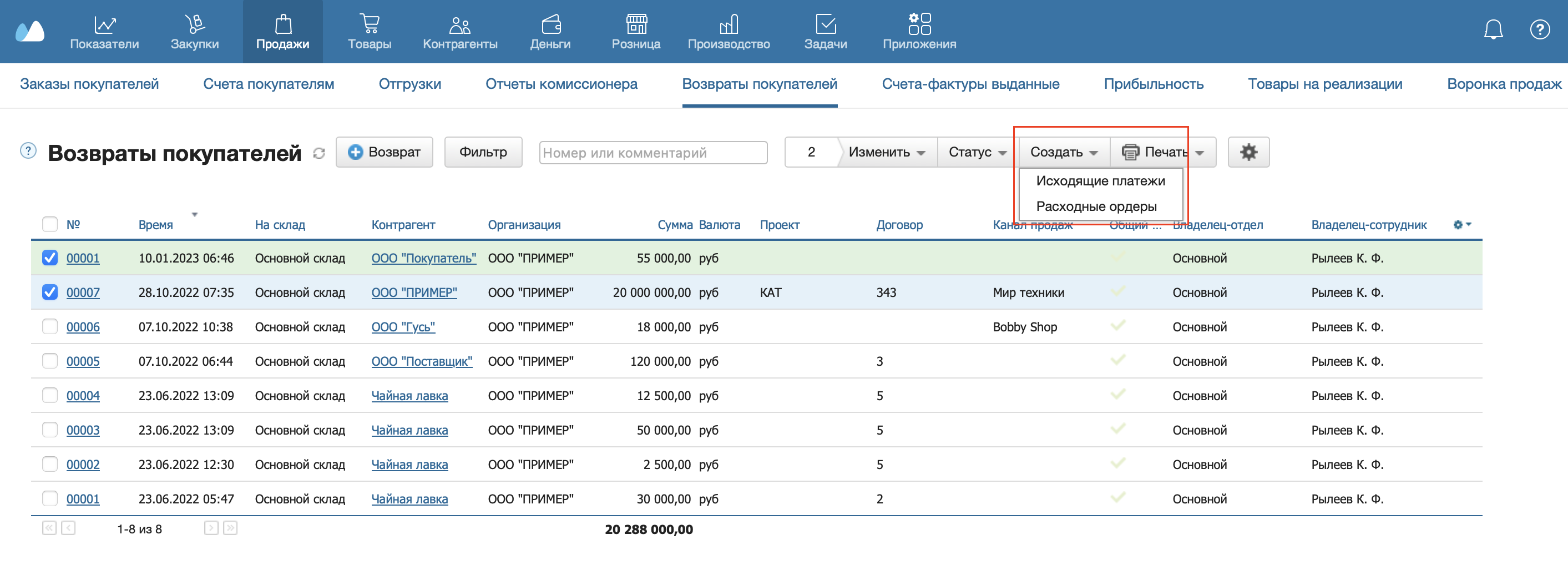This screenshot has height=585, width=1568.
Task: Open settings gear button in toolbar
Action: coord(1248,152)
